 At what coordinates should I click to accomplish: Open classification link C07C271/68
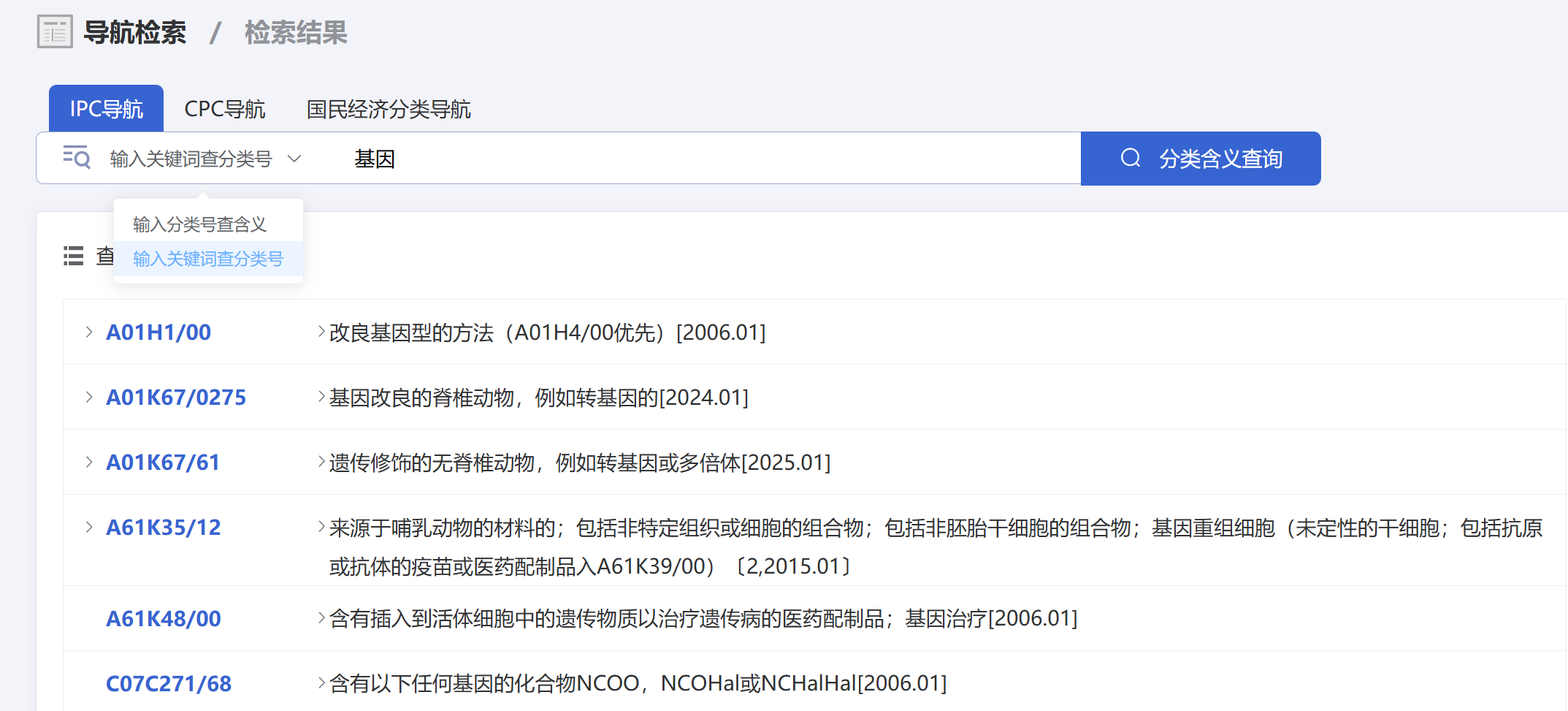coord(168,683)
